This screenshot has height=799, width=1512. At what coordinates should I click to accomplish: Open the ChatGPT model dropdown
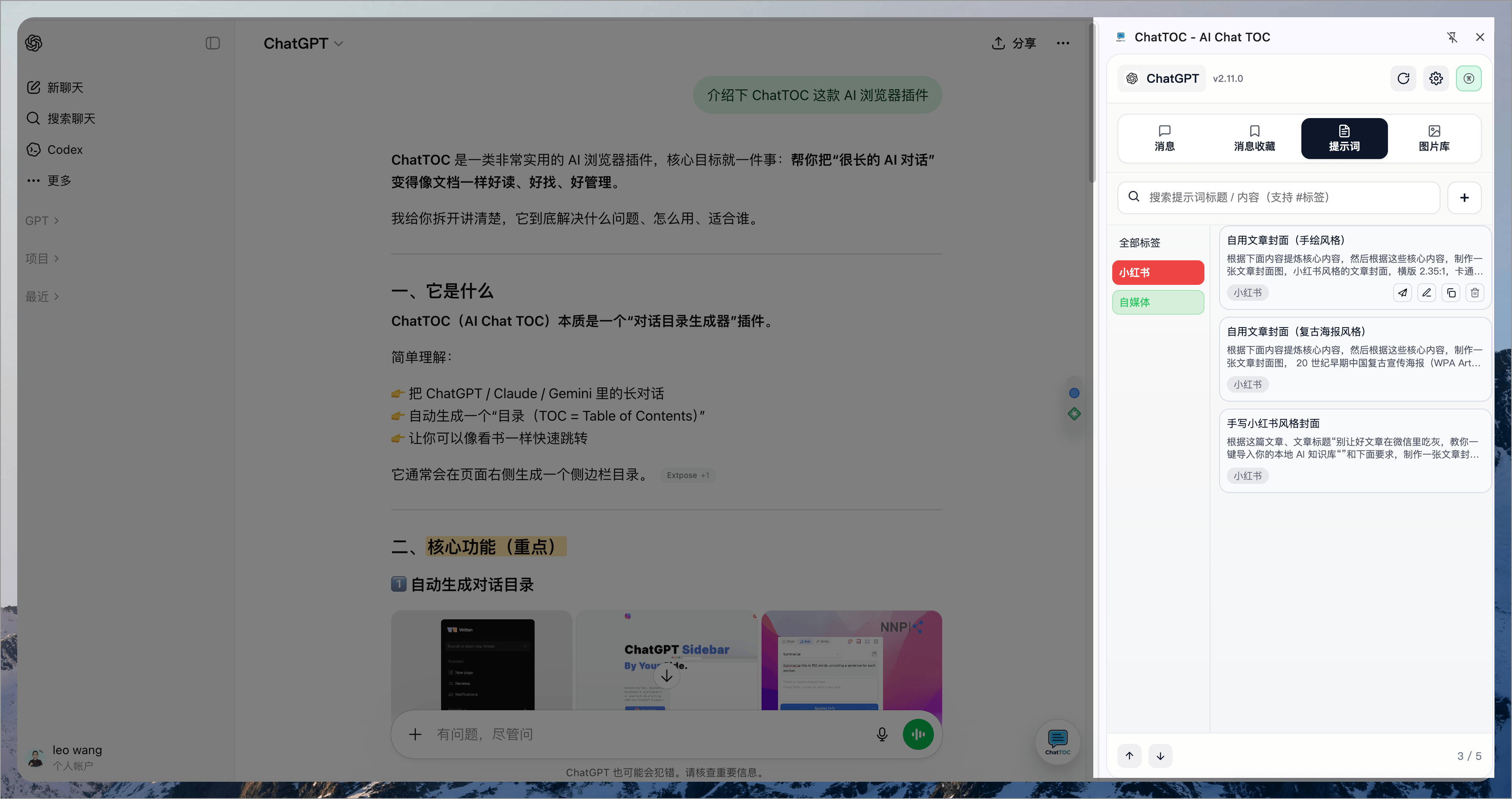coord(303,44)
